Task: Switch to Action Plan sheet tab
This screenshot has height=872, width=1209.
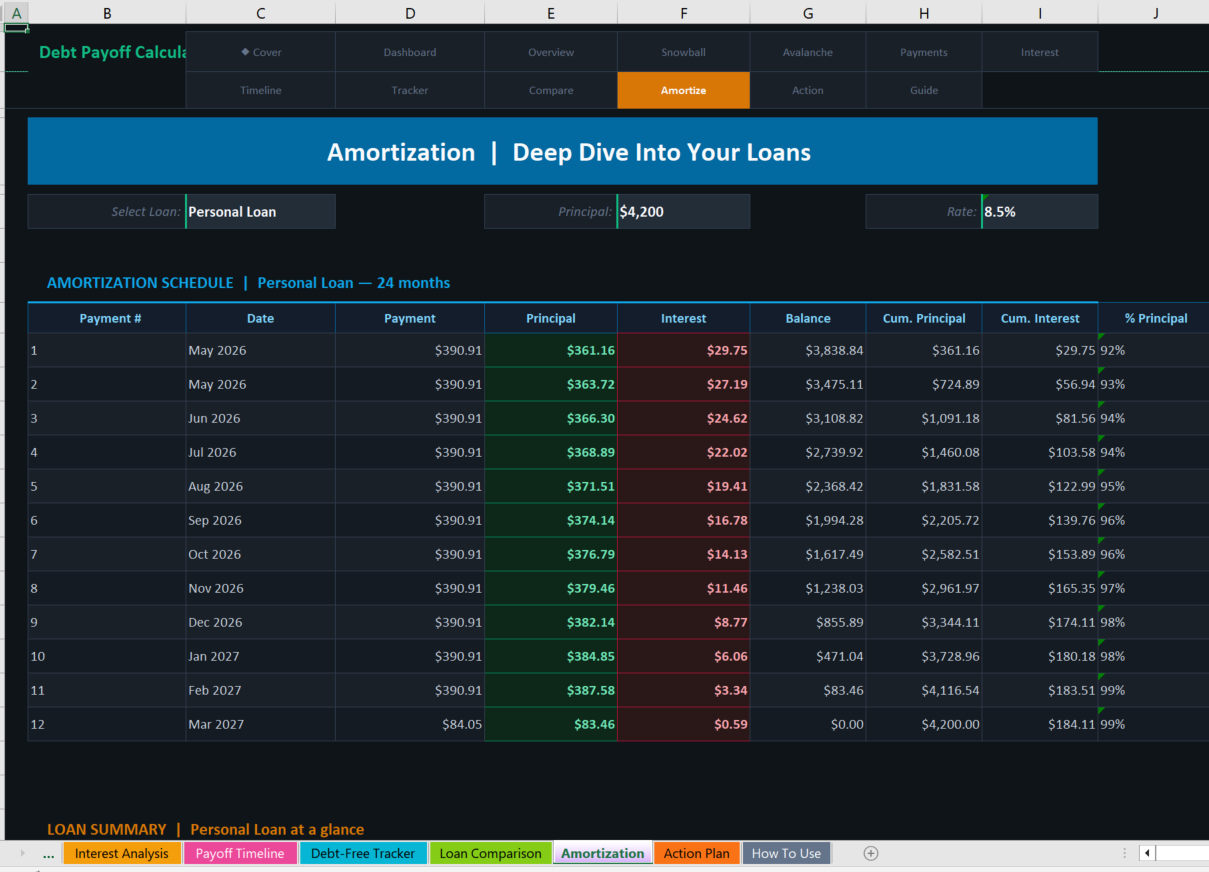Action: (697, 853)
